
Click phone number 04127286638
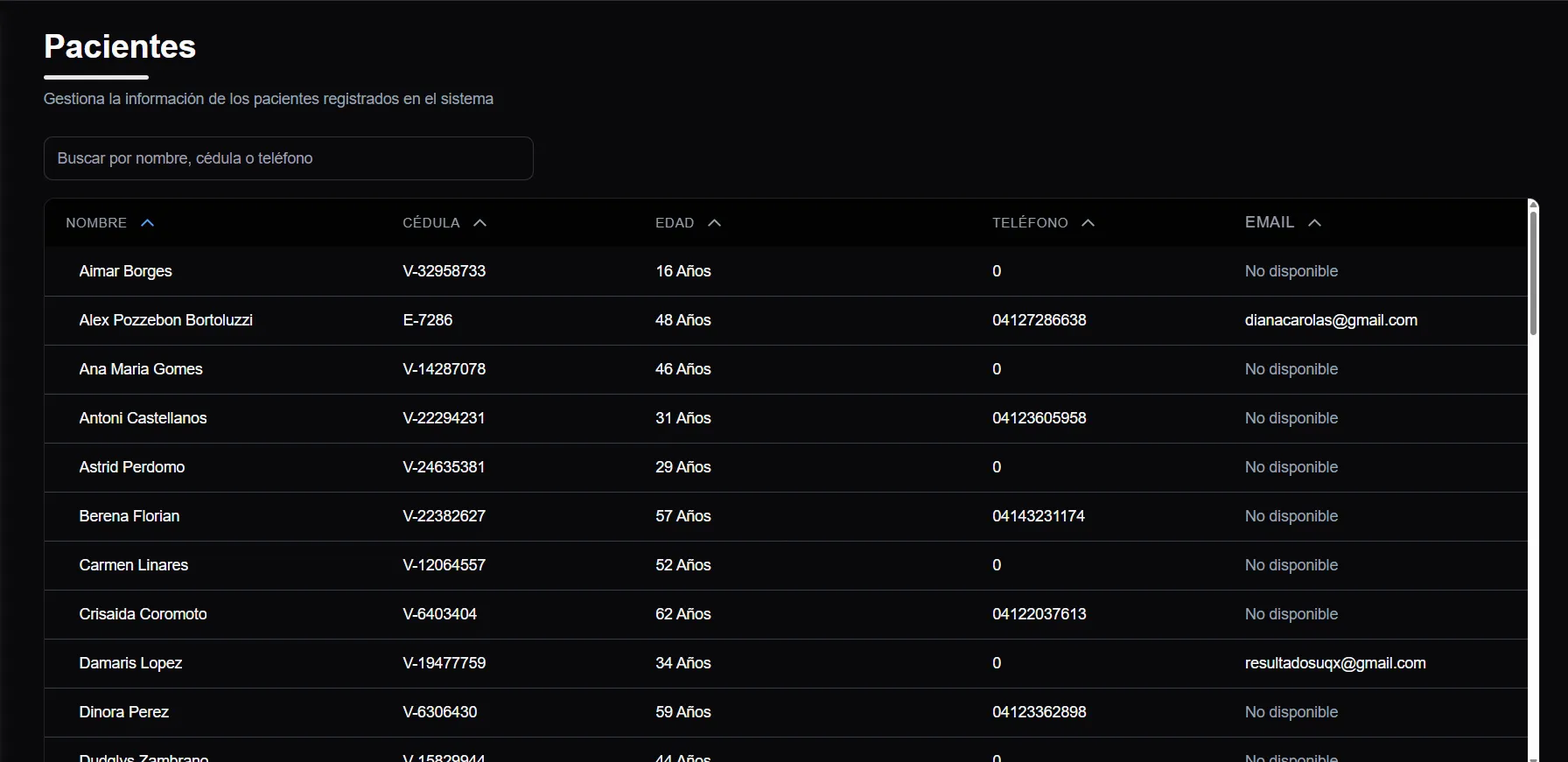pyautogui.click(x=1039, y=320)
